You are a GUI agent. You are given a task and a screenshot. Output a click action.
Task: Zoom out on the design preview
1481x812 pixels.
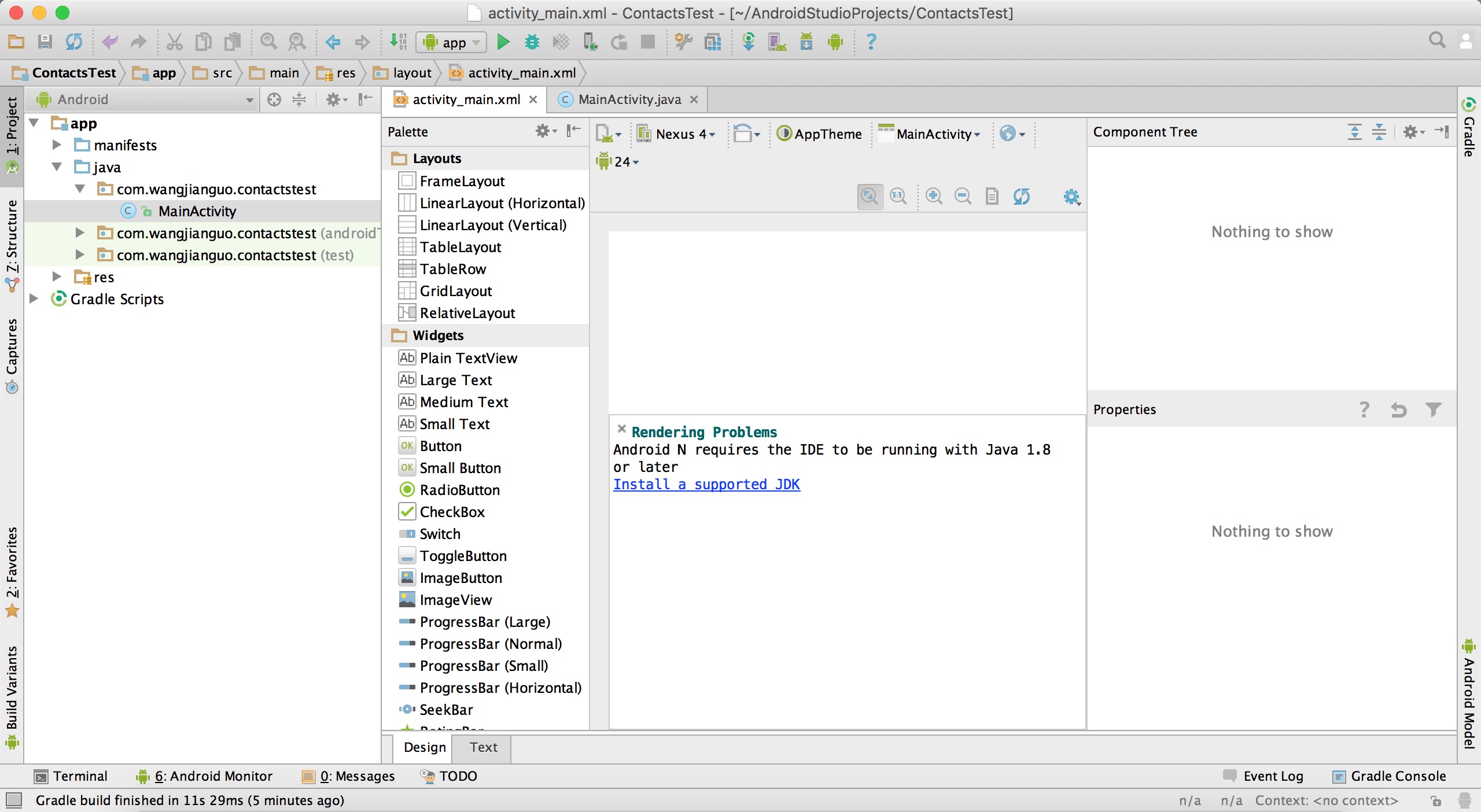[963, 197]
